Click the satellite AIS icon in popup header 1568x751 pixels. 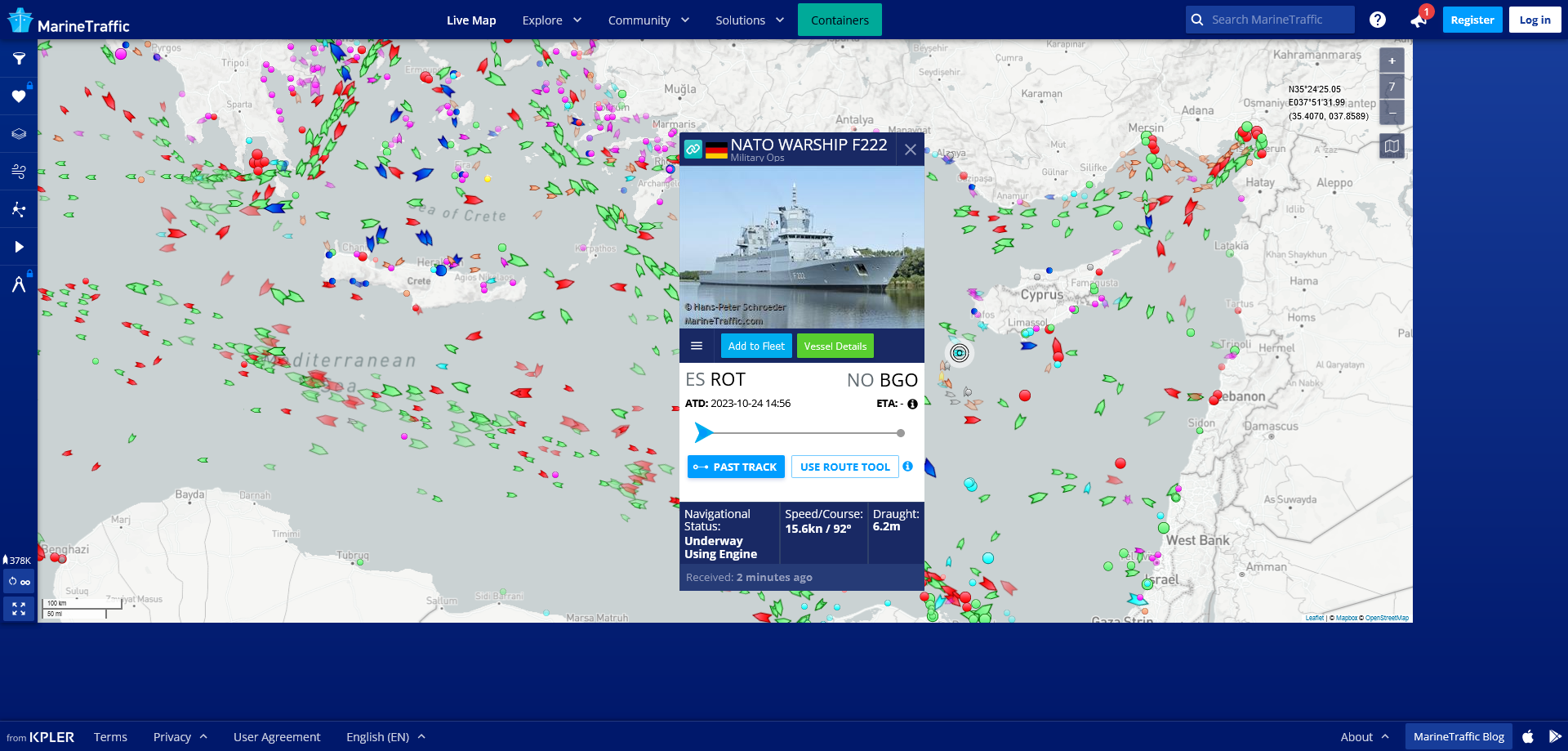coord(693,149)
